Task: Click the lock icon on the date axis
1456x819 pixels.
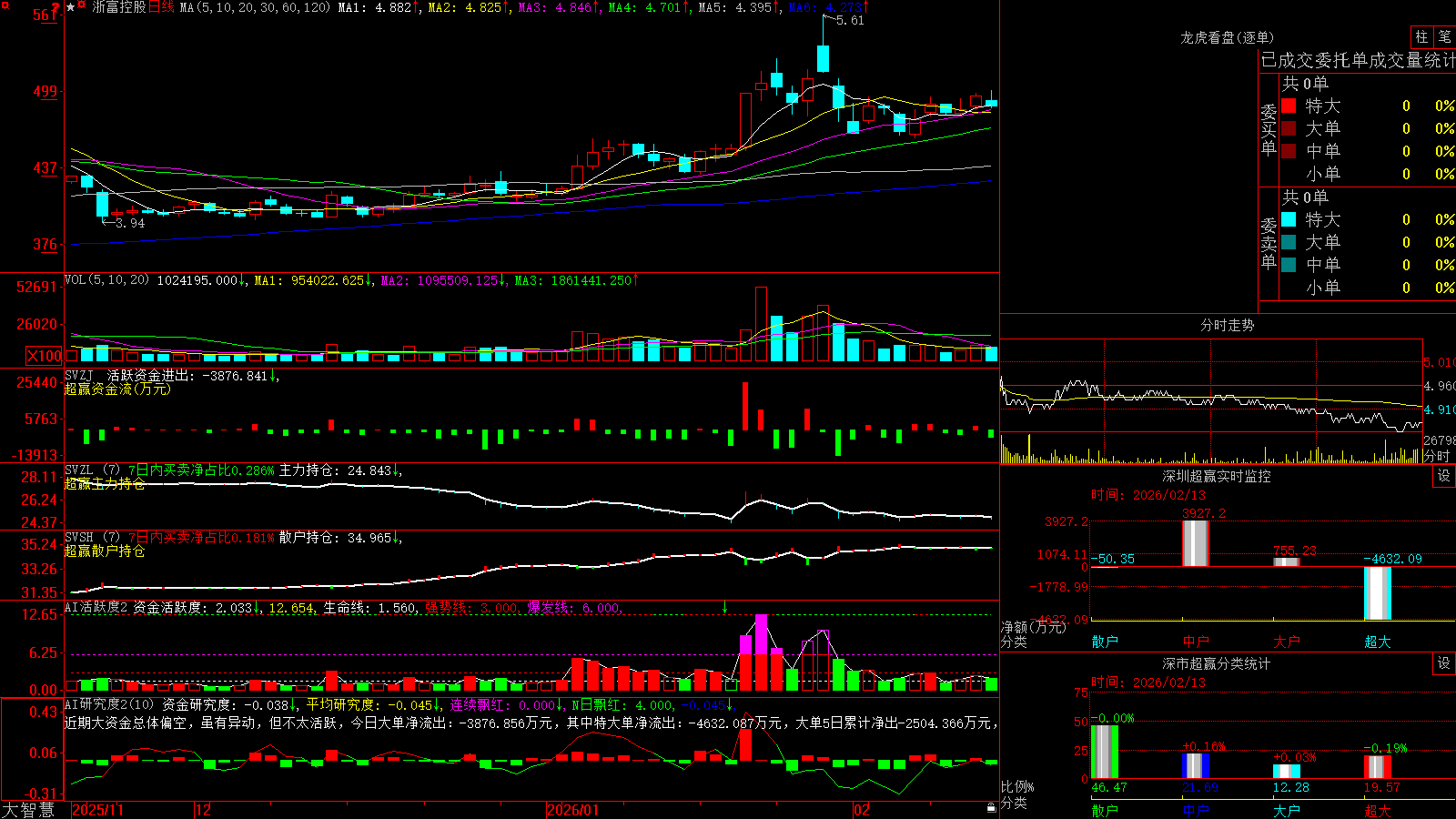Action: pyautogui.click(x=991, y=808)
